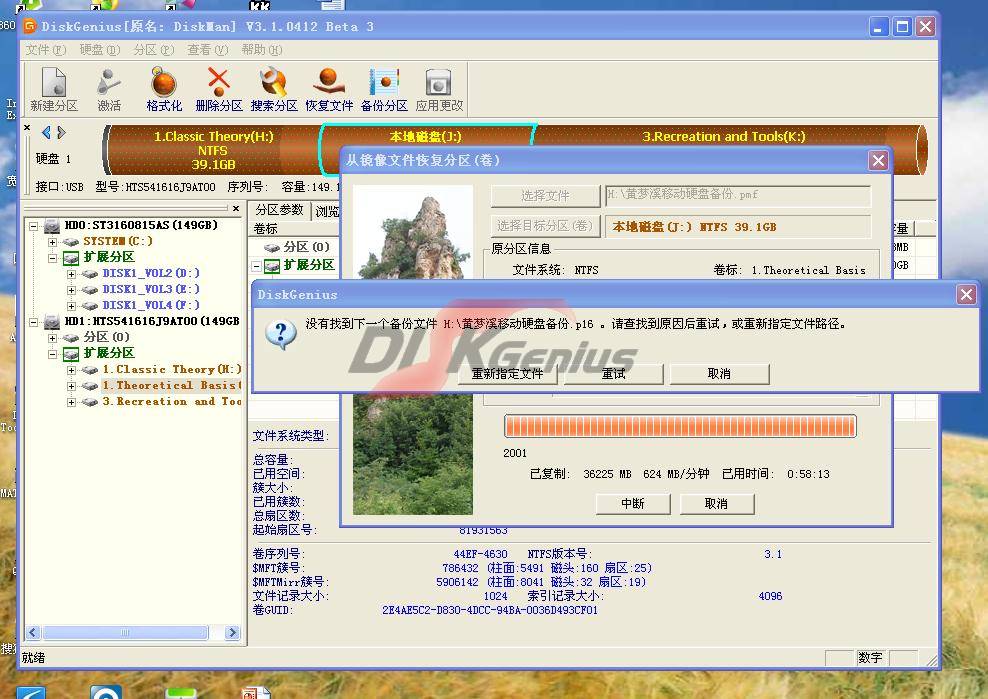Select DISK1_VOL3 (E:) in the tree

tap(151, 289)
